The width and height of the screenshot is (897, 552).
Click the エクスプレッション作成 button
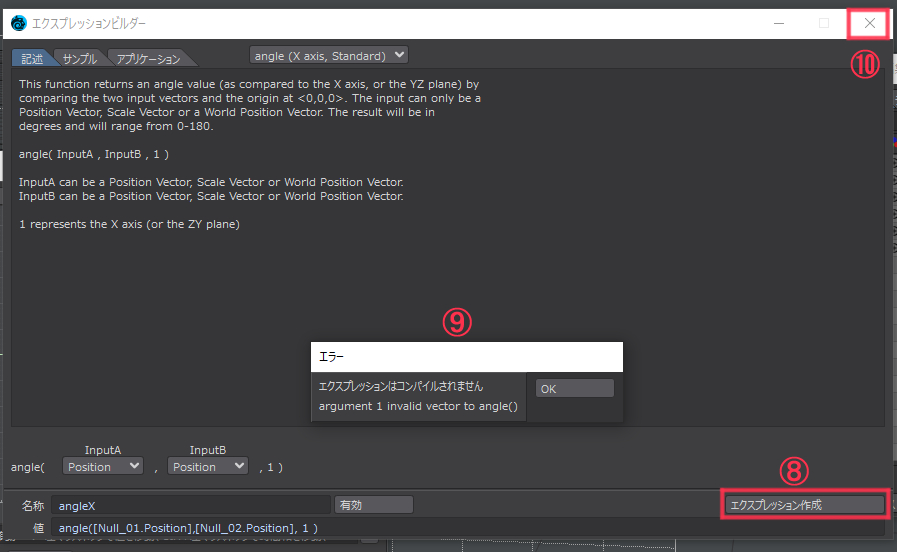click(804, 505)
